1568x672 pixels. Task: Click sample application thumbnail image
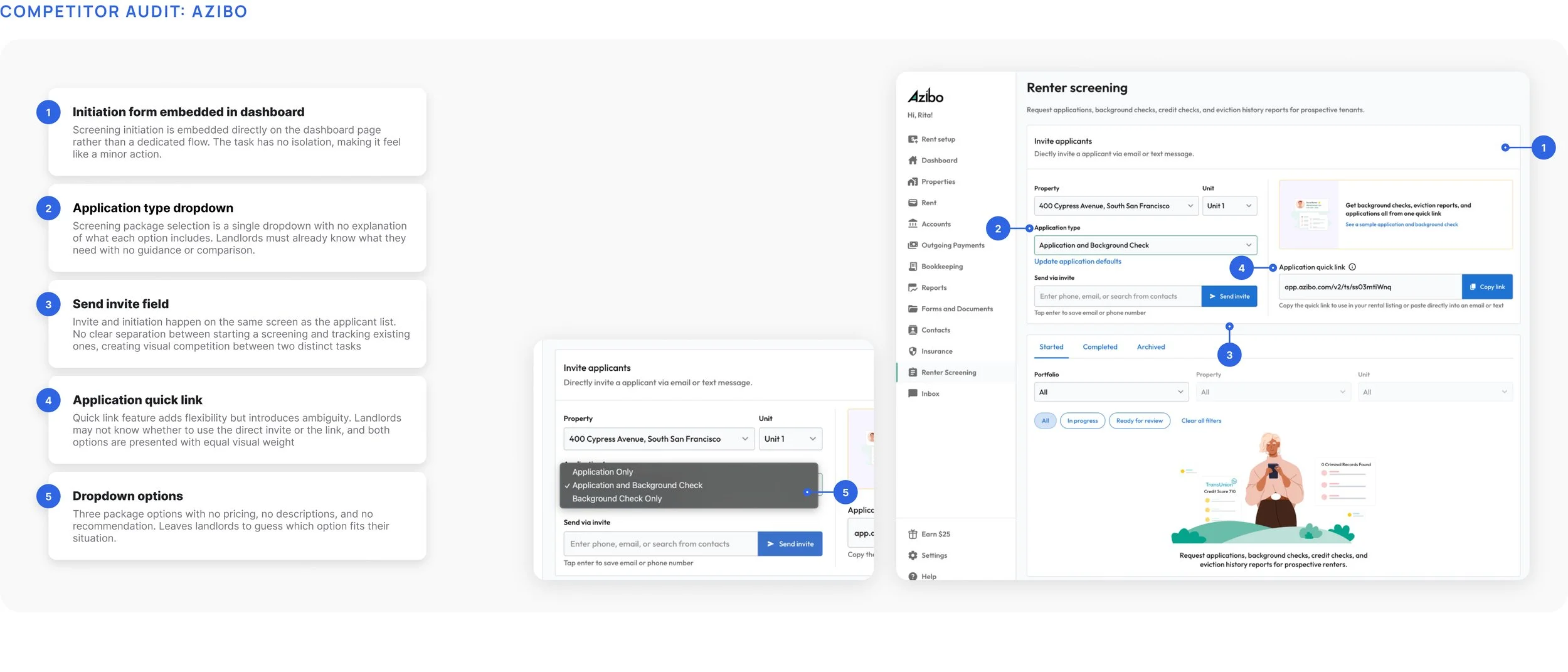coord(1310,214)
